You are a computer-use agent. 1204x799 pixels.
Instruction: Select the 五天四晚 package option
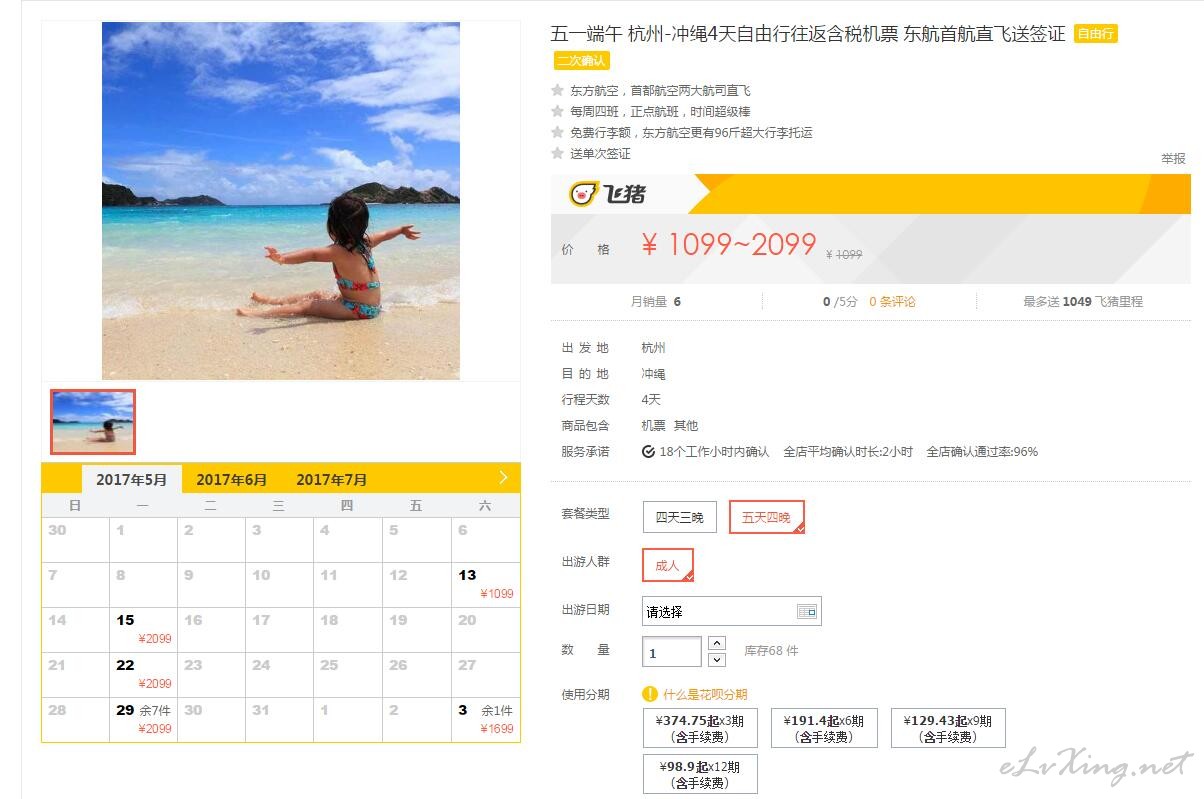766,517
